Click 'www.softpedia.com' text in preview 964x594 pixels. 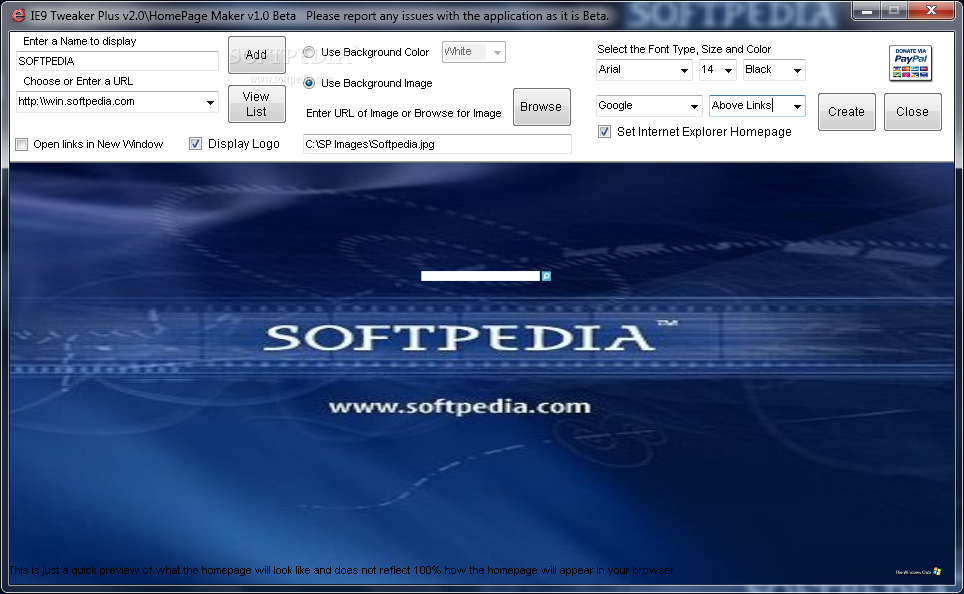pos(459,406)
